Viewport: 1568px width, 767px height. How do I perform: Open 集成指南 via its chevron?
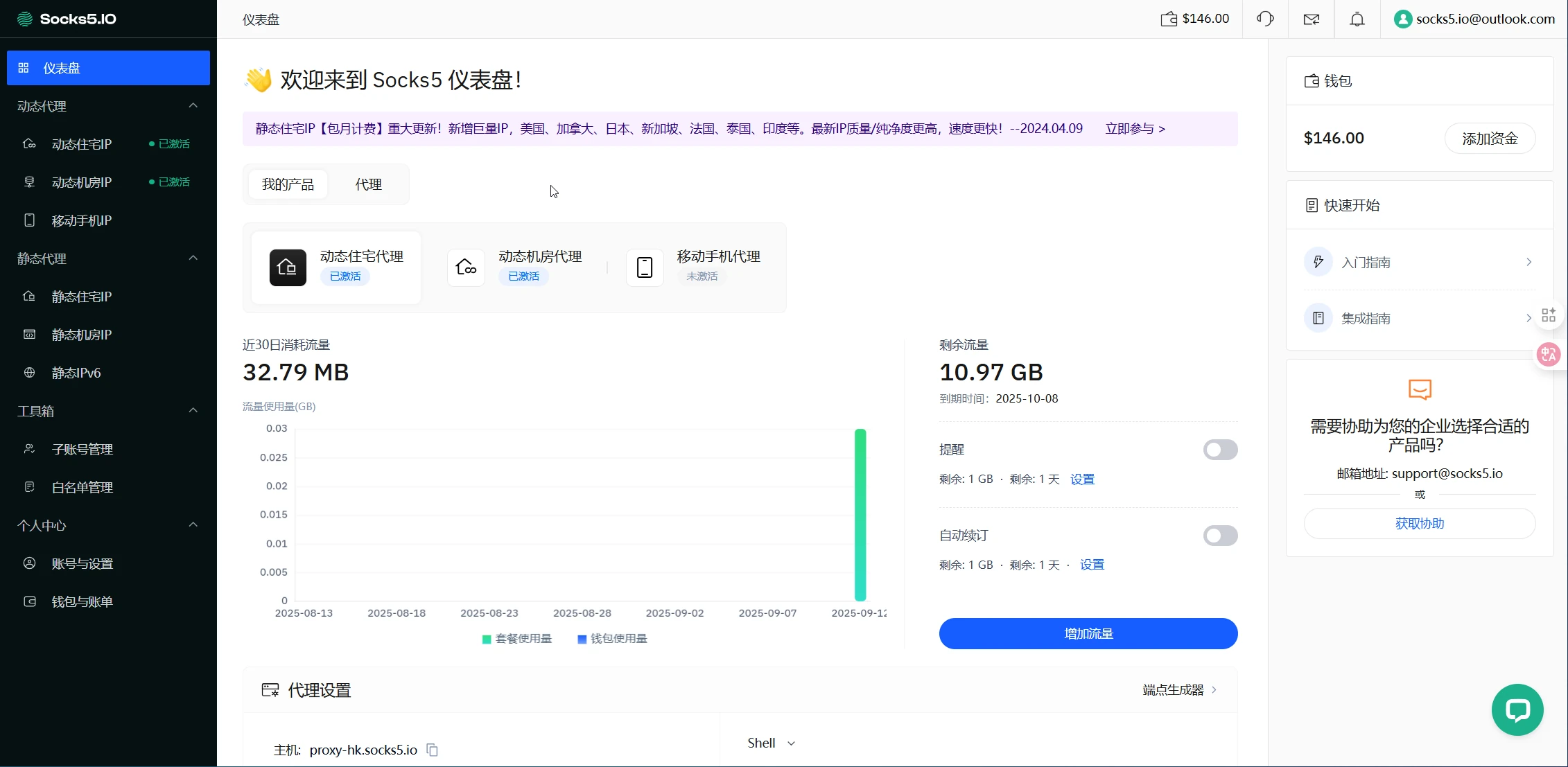(1528, 318)
